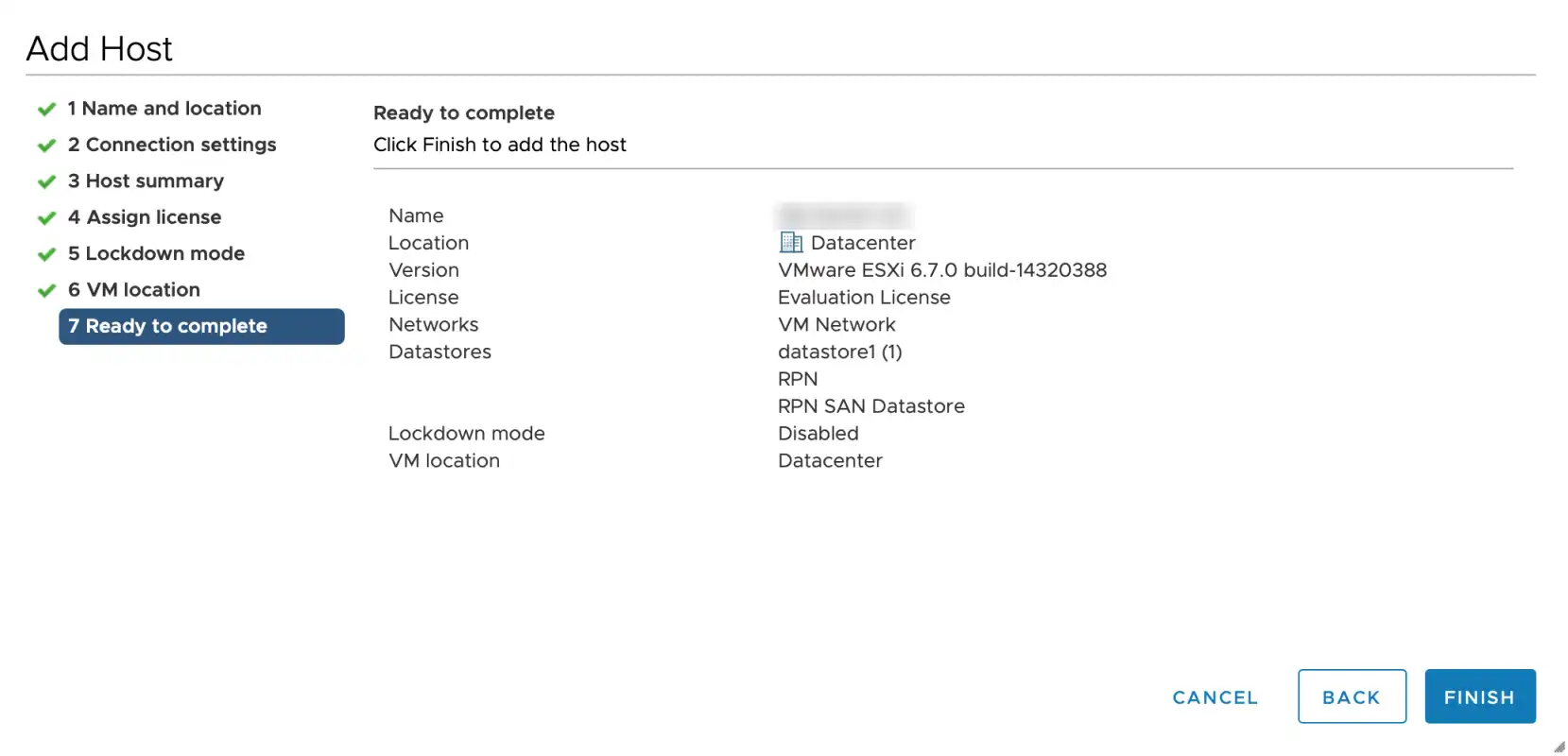Cancel the Add Host wizard
Screen dimensions: 1568x756
[1215, 697]
